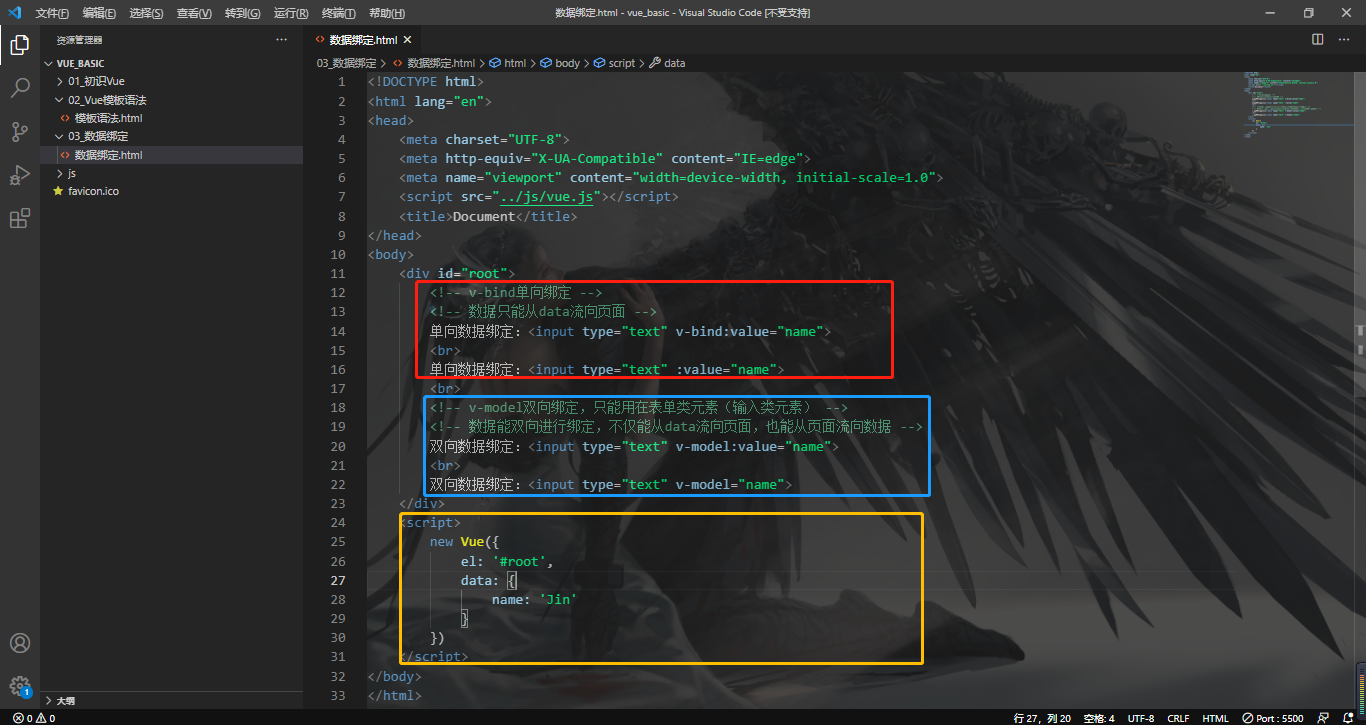The width and height of the screenshot is (1366, 725).
Task: Open the 终端(T) menu
Action: tap(339, 13)
